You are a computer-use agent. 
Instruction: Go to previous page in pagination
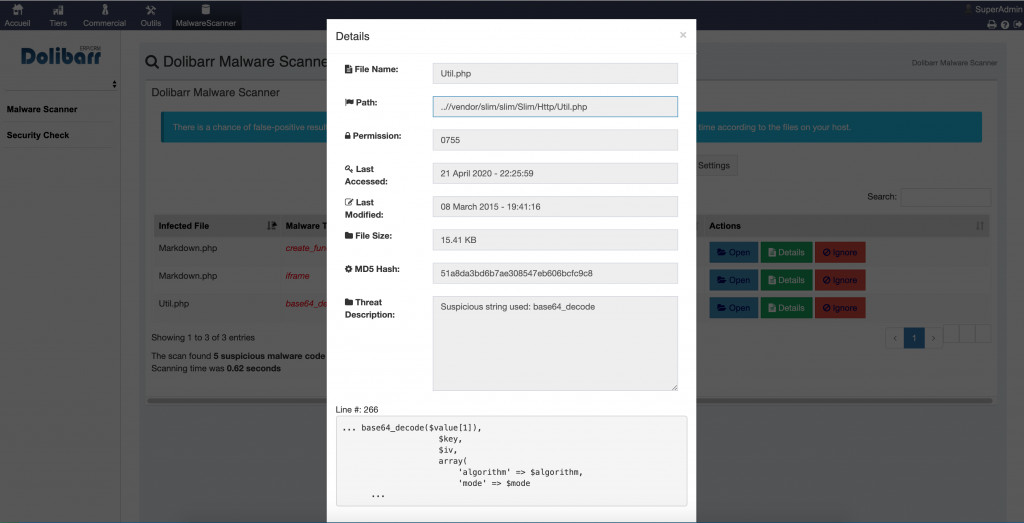click(895, 338)
